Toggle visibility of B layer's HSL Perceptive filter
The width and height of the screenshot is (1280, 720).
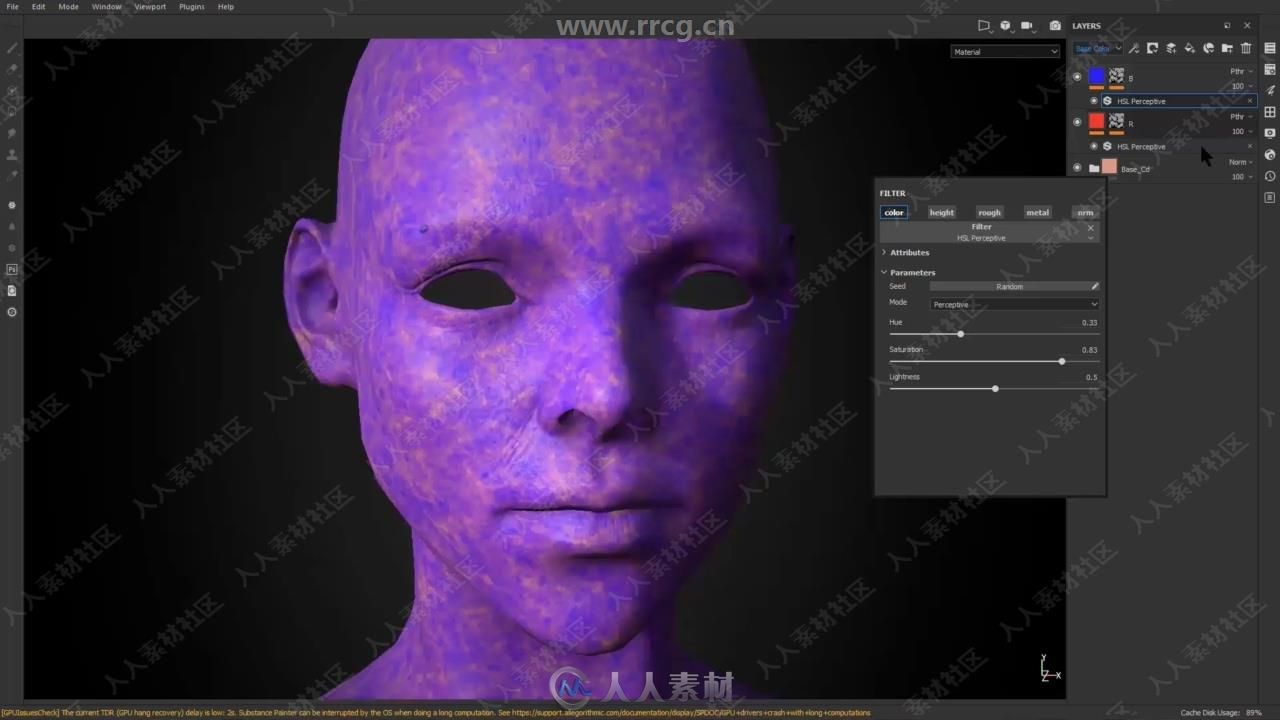(1093, 101)
